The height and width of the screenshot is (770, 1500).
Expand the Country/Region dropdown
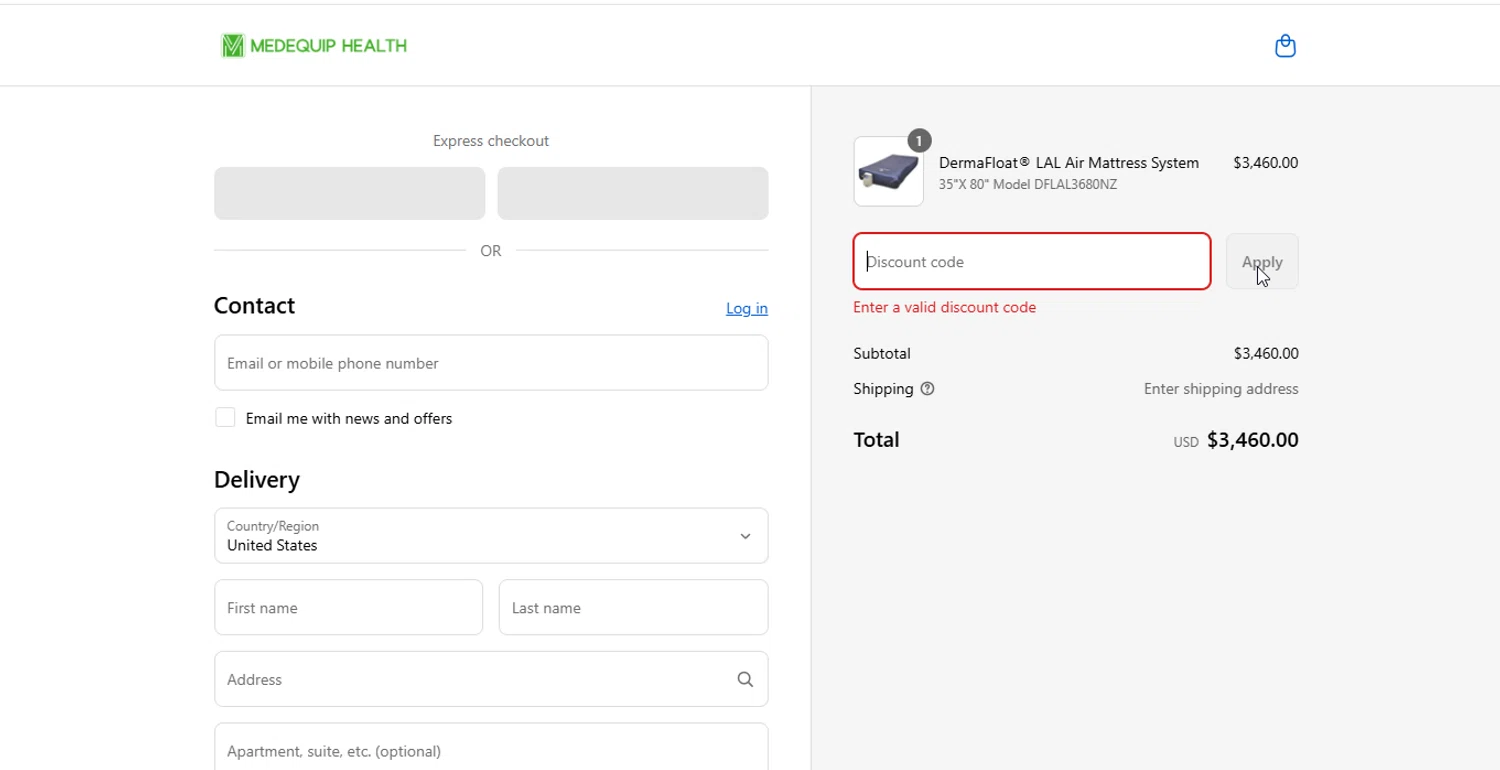click(491, 536)
